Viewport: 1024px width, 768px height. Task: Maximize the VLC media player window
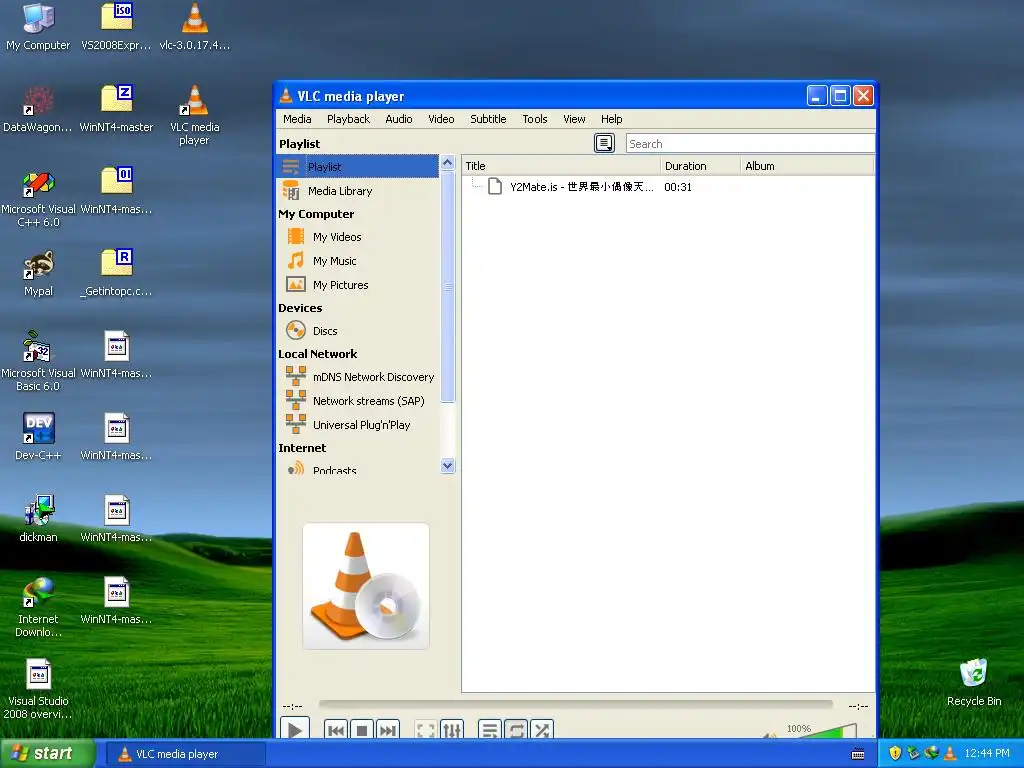tap(840, 96)
